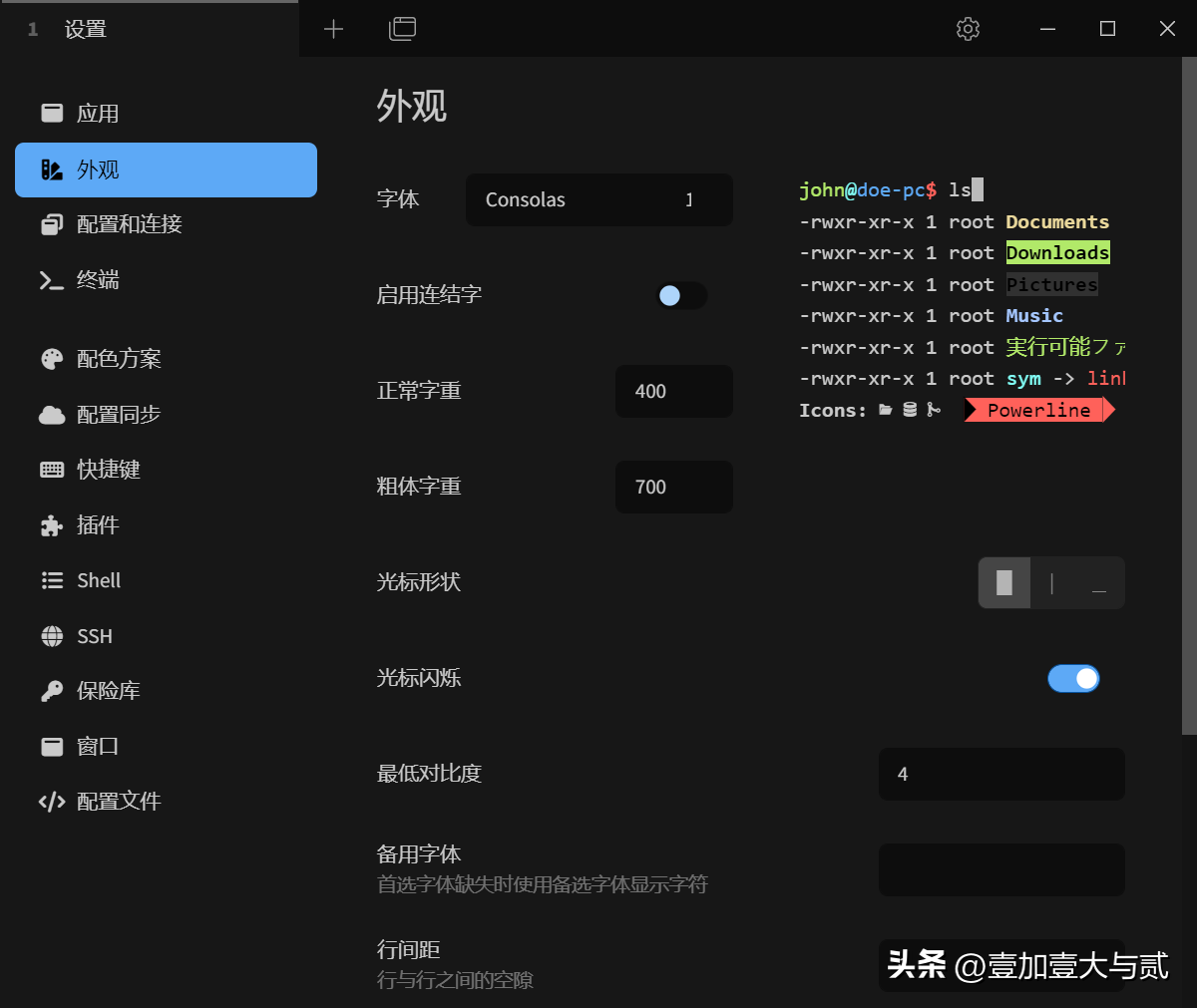Open the 应用 settings section
1197x1008 pixels.
tap(166, 113)
